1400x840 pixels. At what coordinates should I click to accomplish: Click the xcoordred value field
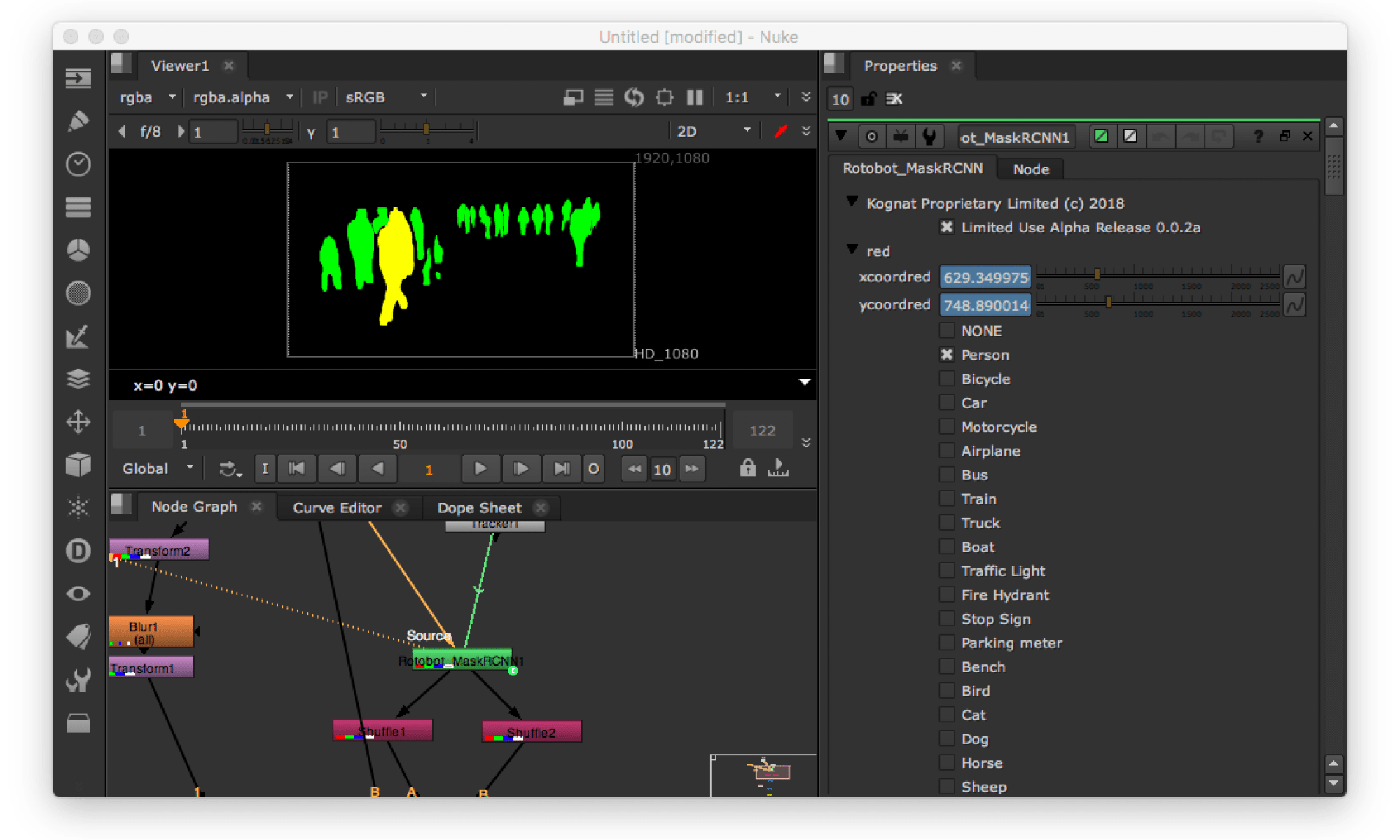coord(985,277)
